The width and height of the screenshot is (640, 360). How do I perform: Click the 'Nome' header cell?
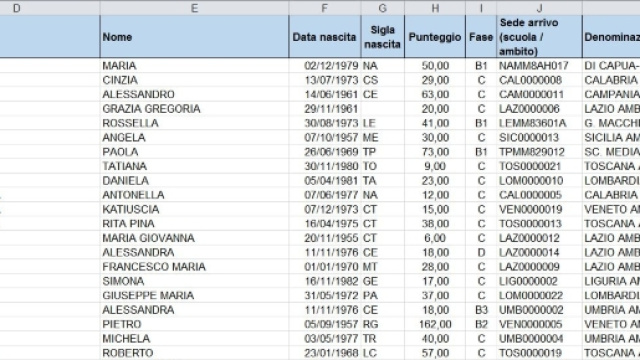click(194, 37)
